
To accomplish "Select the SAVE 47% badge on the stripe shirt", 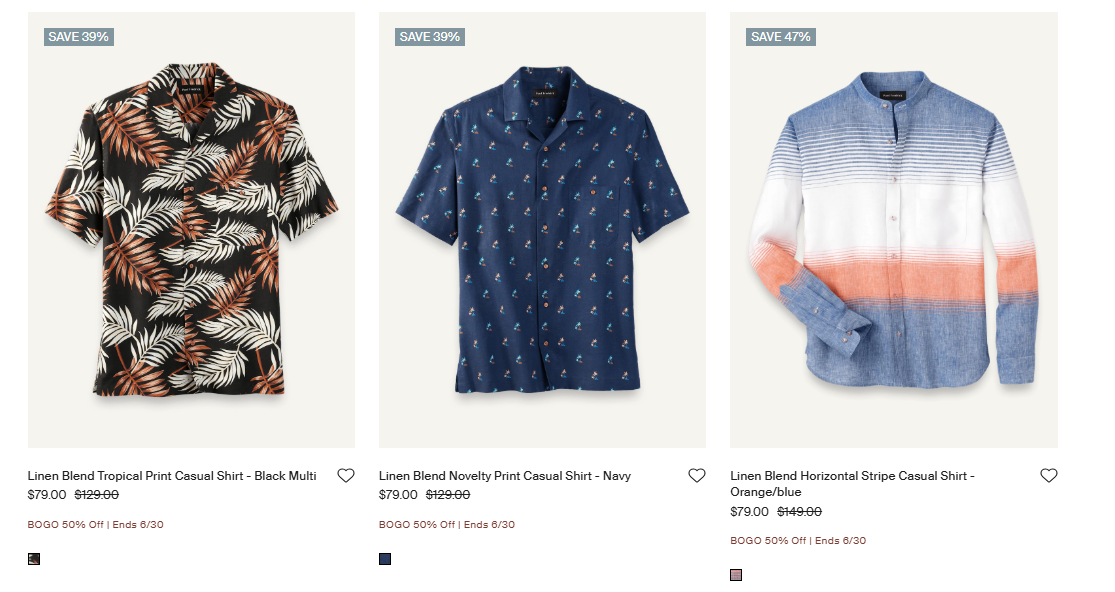I will 780,36.
